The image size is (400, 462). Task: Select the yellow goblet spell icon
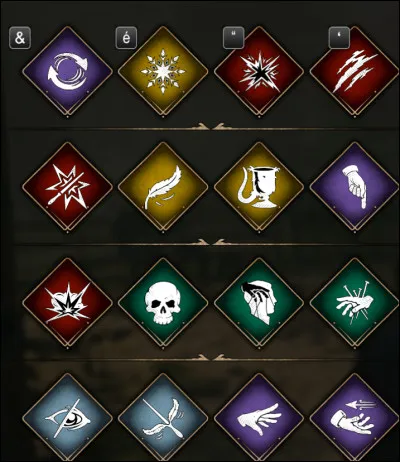tap(259, 187)
